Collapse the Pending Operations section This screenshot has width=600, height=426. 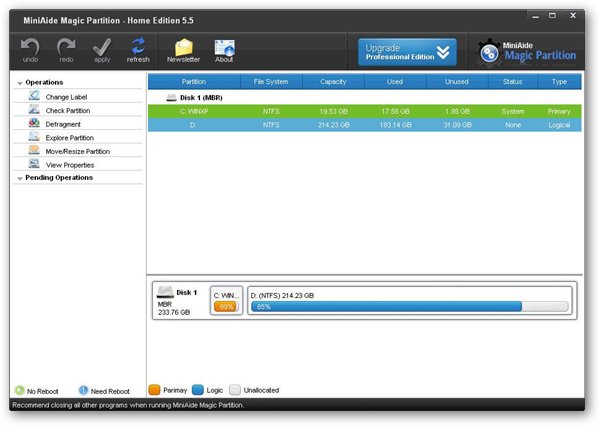click(x=20, y=178)
